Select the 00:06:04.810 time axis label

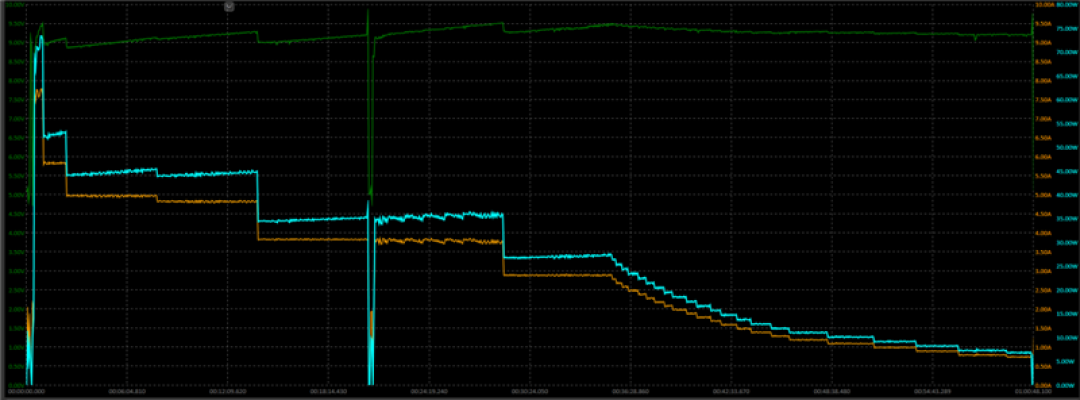[127, 391]
